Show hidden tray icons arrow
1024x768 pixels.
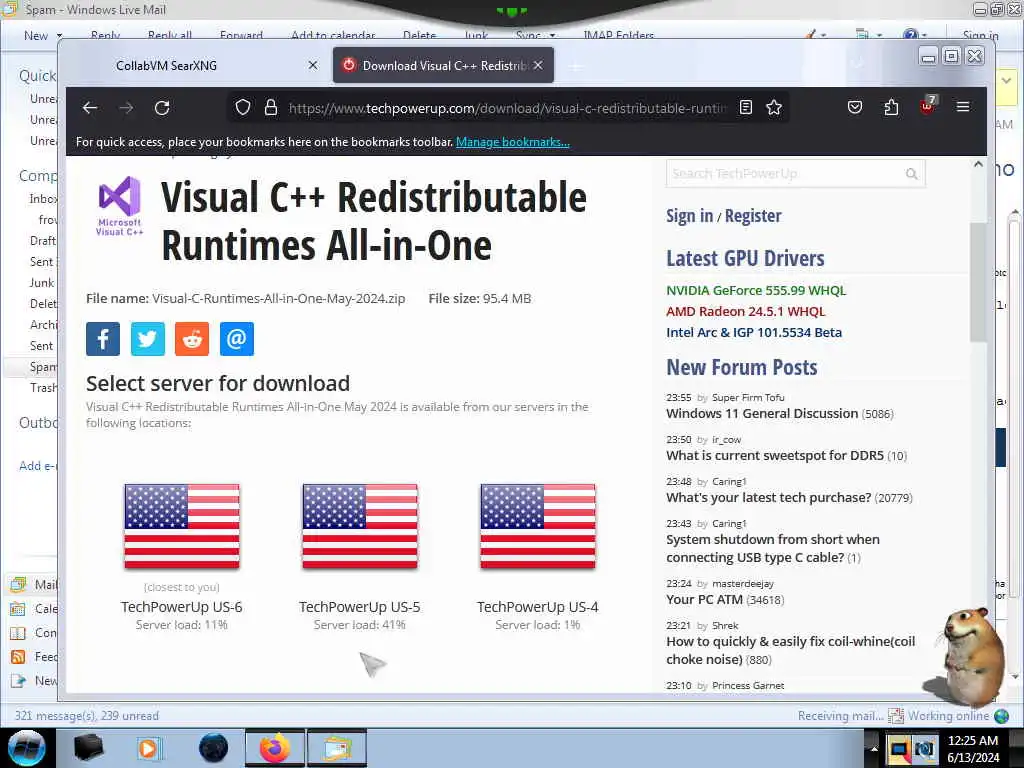pos(874,748)
